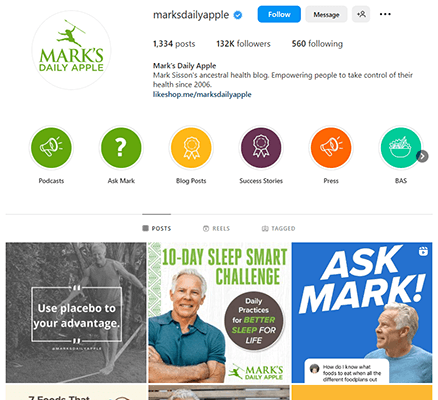Open the BAS salad bowl highlight
This screenshot has width=438, height=400.
coord(401,147)
